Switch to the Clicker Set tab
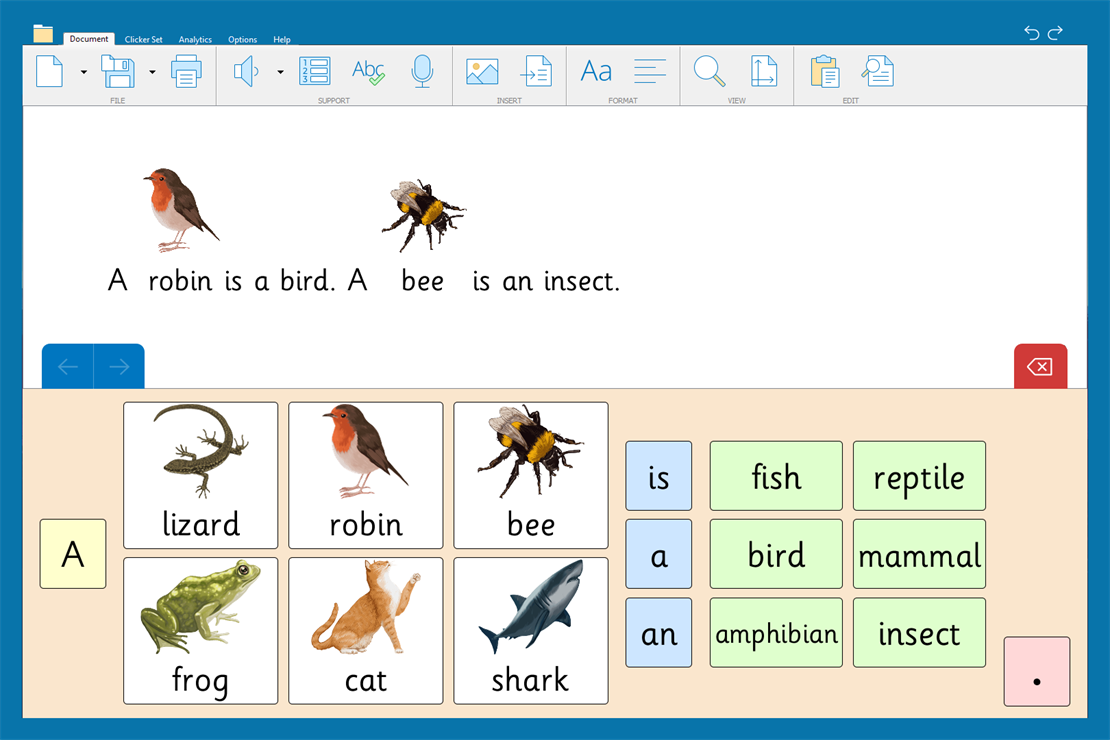 coord(143,40)
